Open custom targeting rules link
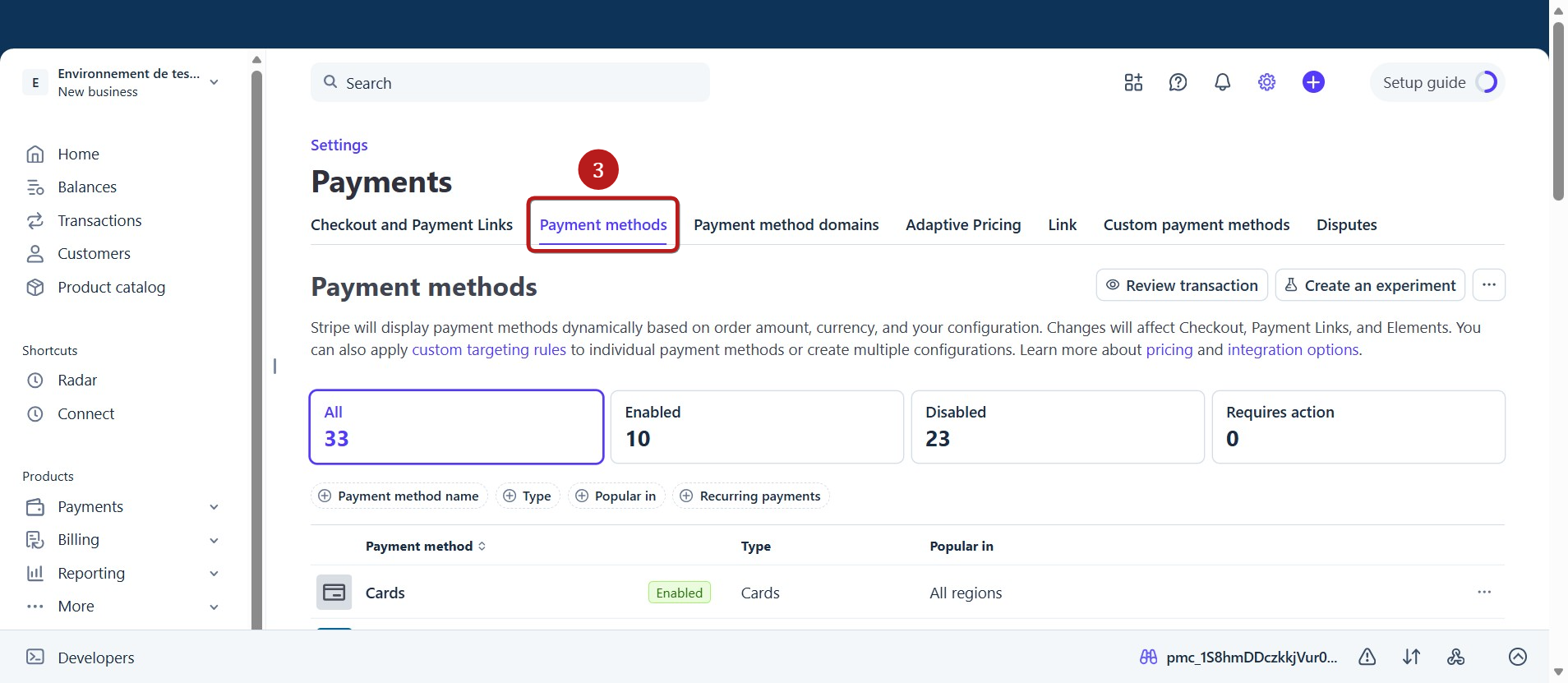Viewport: 1568px width, 683px height. (x=489, y=349)
